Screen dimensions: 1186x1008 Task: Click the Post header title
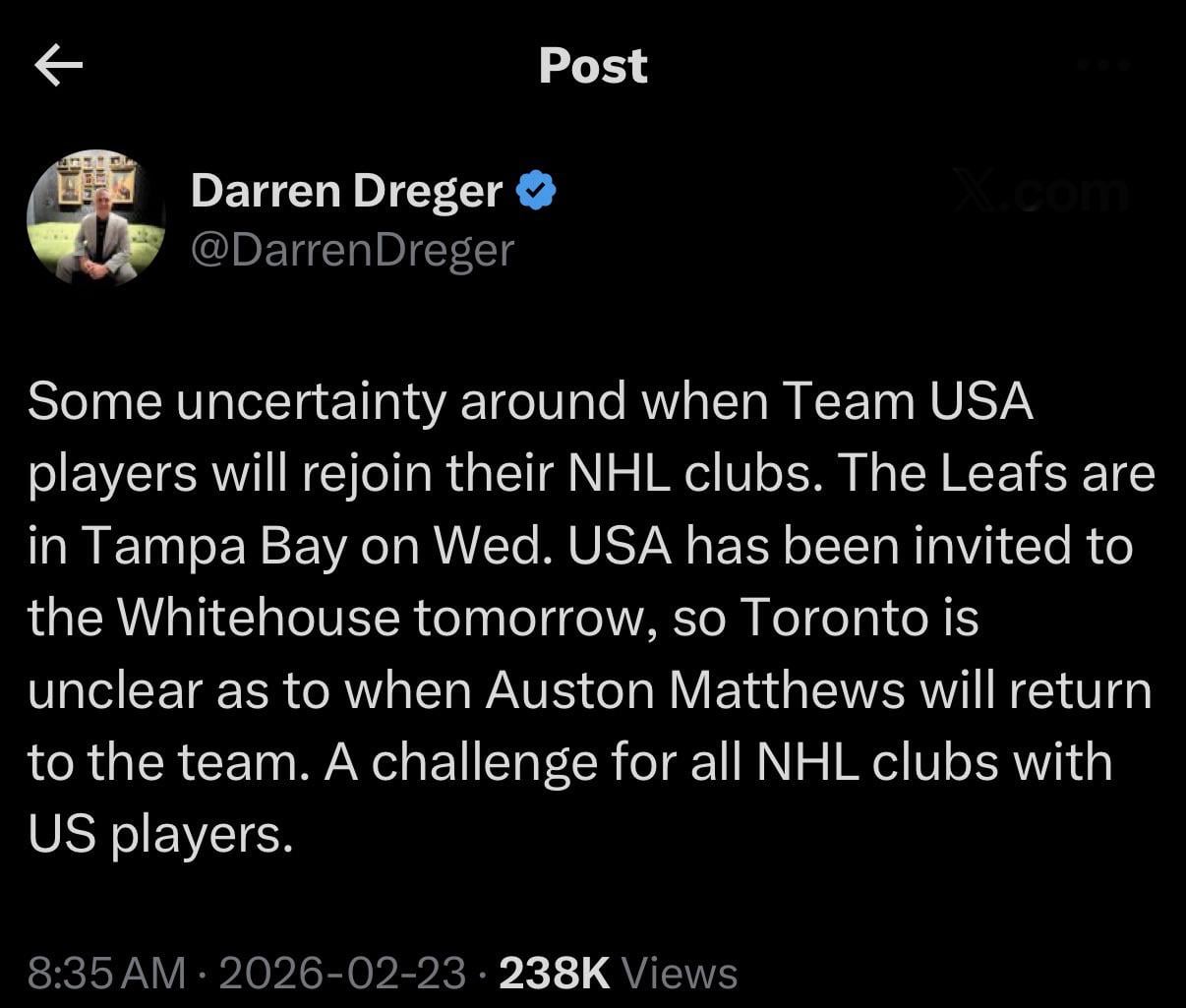click(x=593, y=66)
